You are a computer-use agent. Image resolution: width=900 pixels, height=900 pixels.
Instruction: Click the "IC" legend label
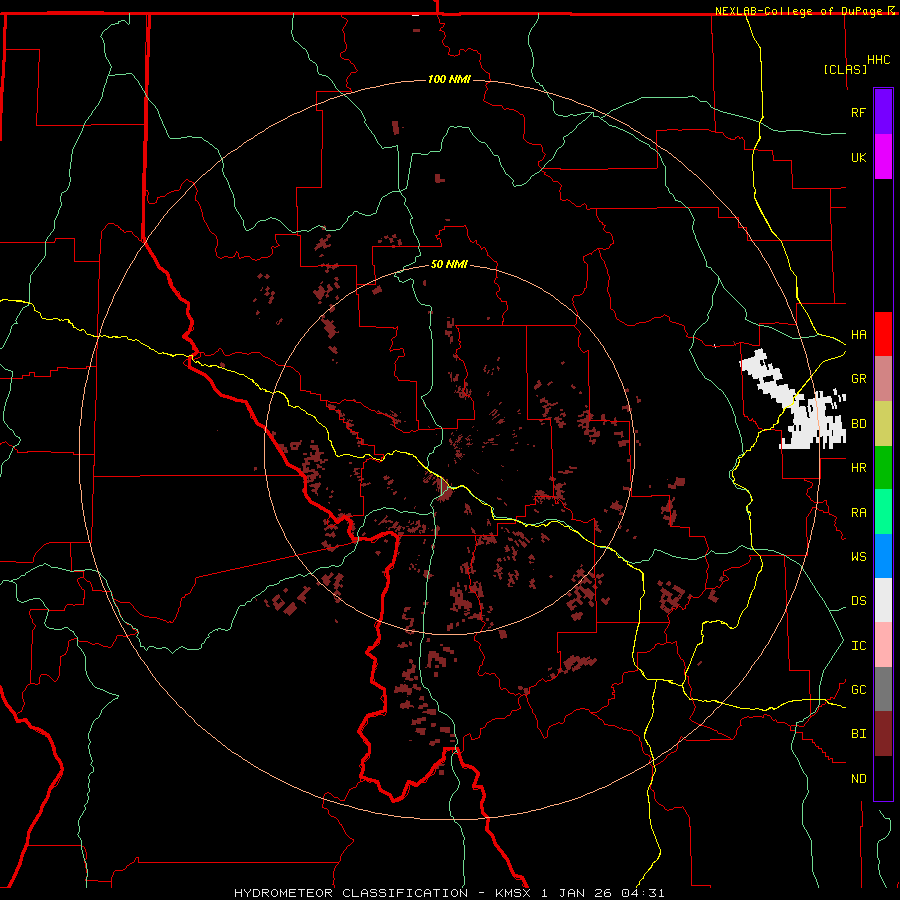(x=858, y=646)
